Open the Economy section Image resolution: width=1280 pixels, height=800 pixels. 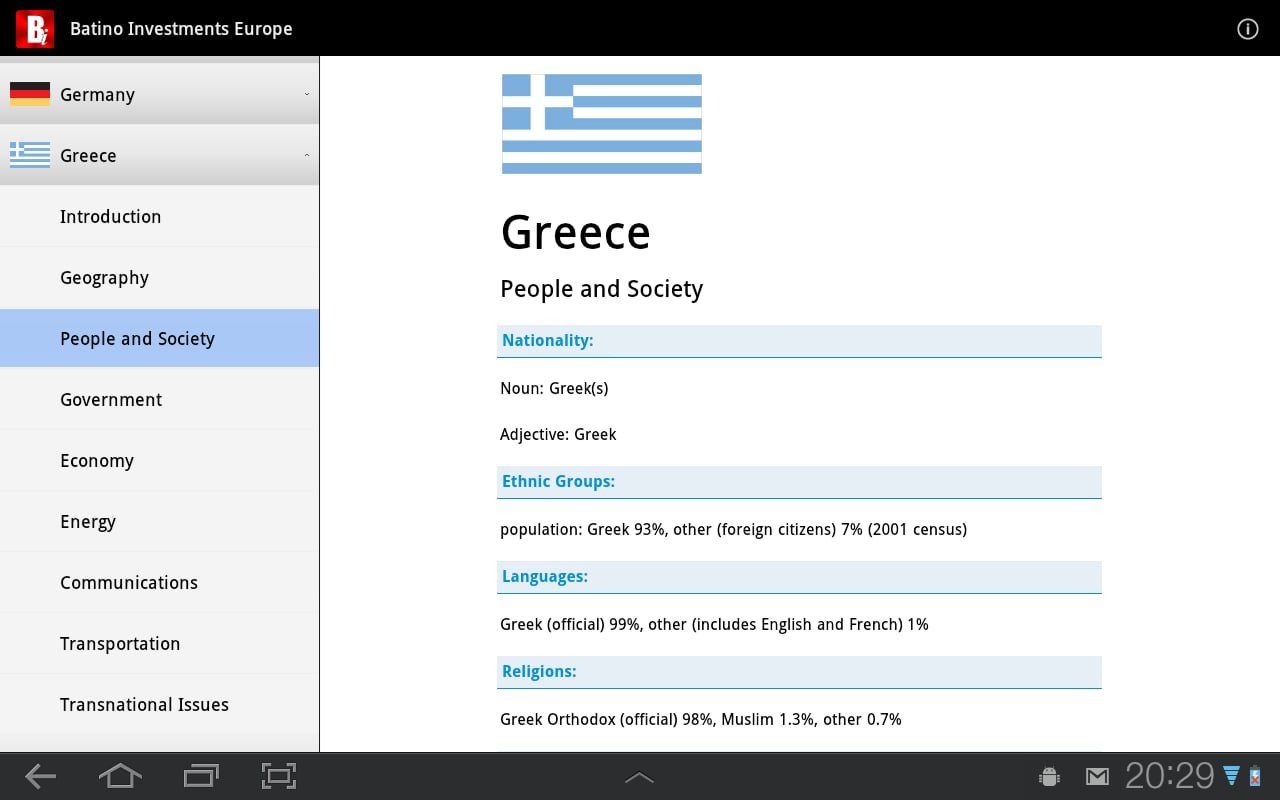click(159, 460)
